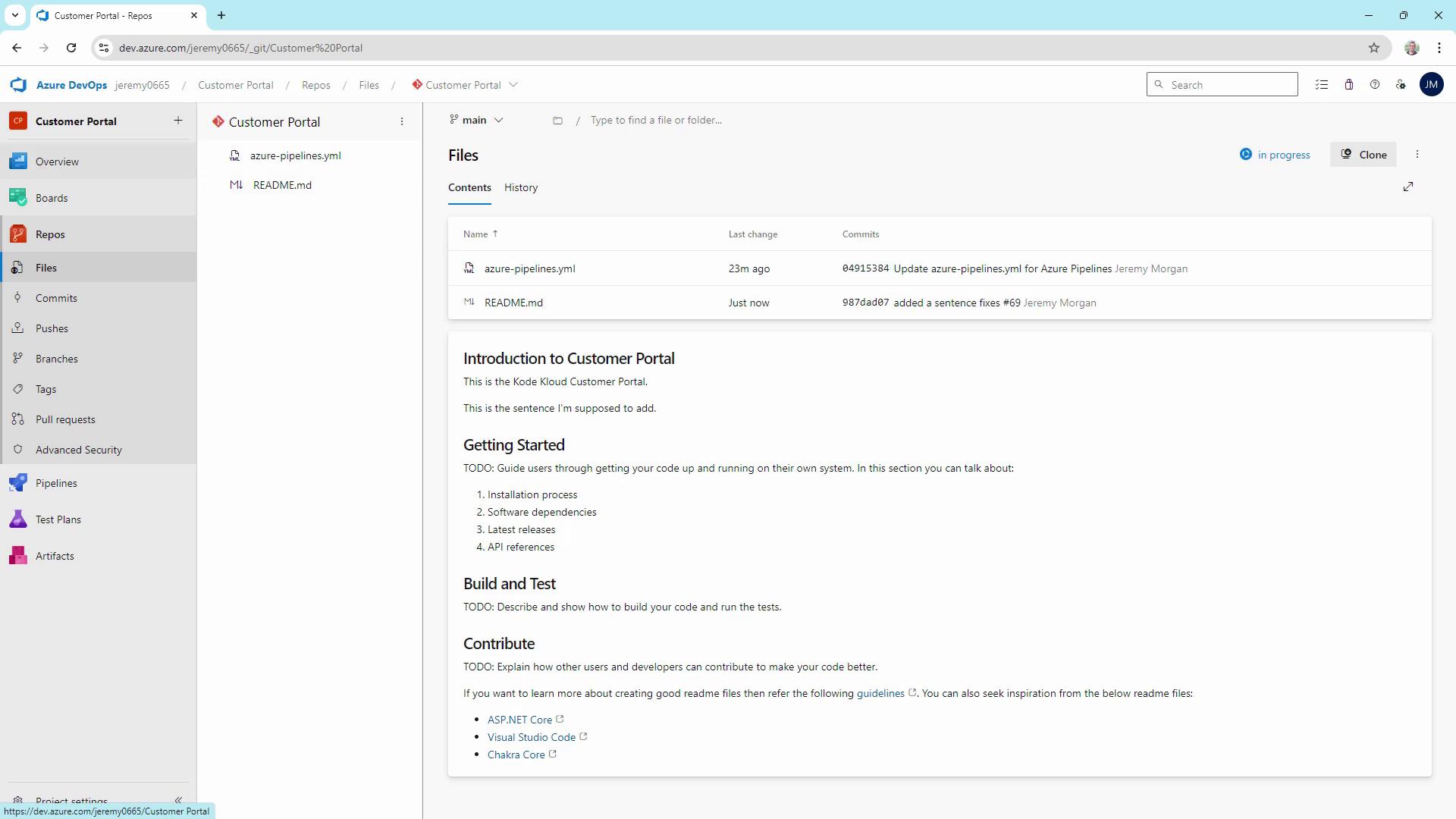Image resolution: width=1456 pixels, height=819 pixels.
Task: Open user settings icon in header
Action: coord(1401,85)
